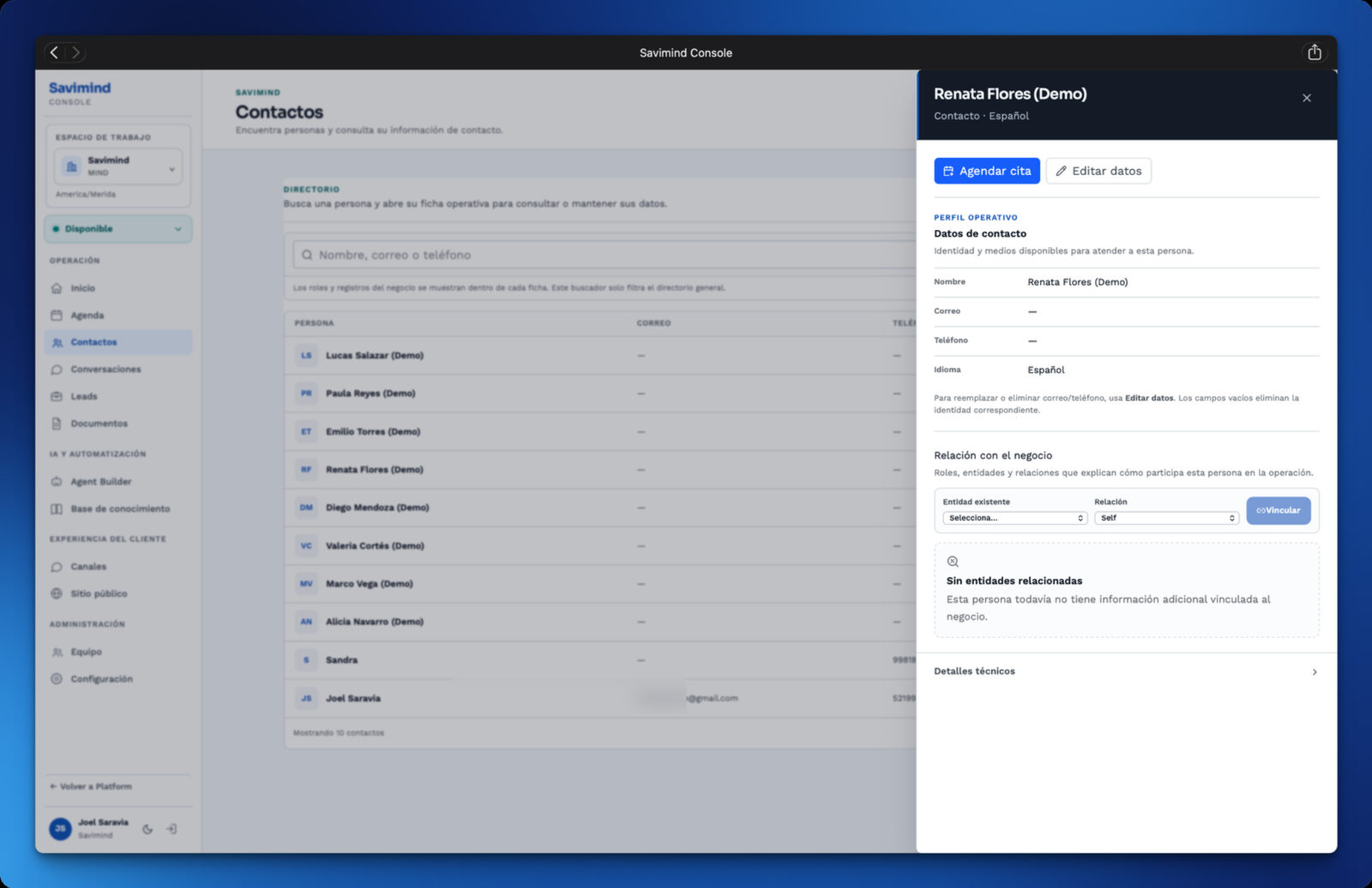Click the Agendar cita button
This screenshot has width=1372, height=888.
tap(987, 171)
